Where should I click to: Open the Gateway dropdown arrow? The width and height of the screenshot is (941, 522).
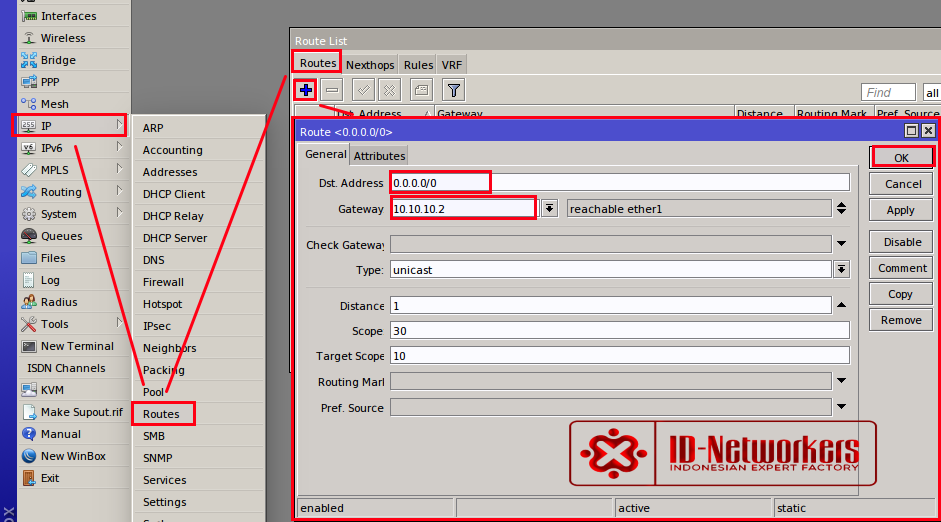549,208
